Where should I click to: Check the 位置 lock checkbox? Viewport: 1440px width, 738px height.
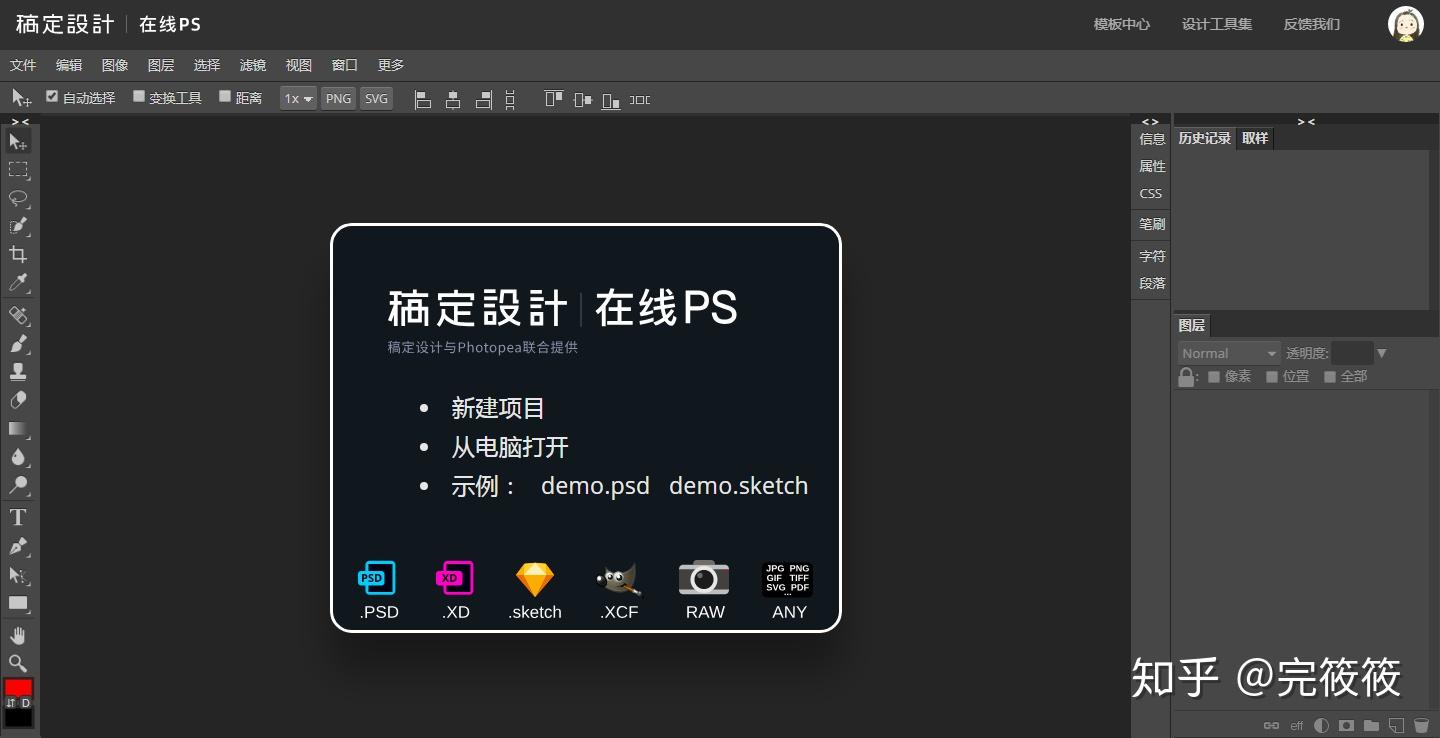1272,377
